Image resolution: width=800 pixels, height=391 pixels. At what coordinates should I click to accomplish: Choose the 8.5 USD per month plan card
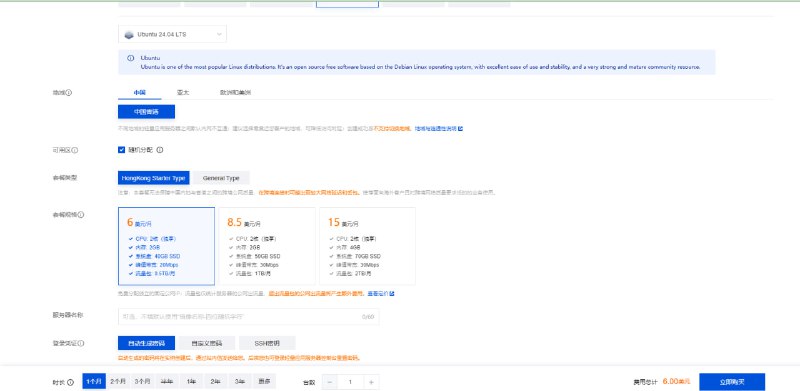tap(267, 246)
